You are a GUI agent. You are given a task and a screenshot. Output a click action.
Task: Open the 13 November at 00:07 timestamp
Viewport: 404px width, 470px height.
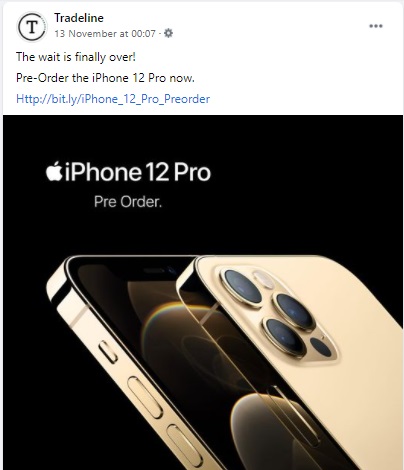pos(105,33)
